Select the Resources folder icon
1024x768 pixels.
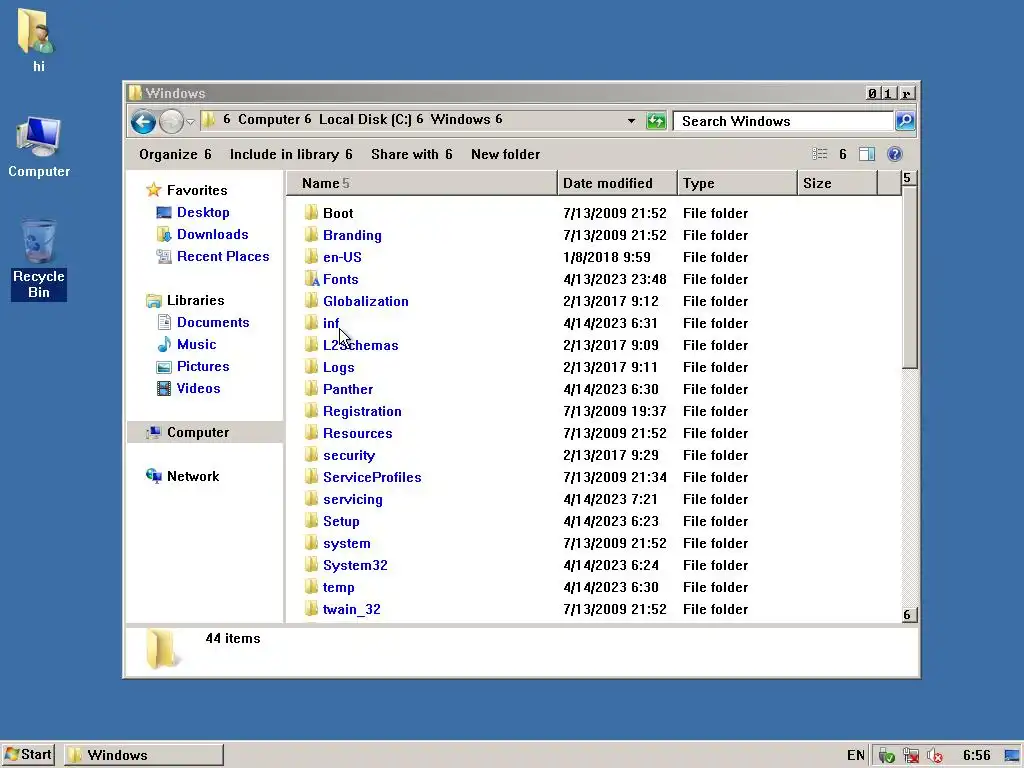312,433
